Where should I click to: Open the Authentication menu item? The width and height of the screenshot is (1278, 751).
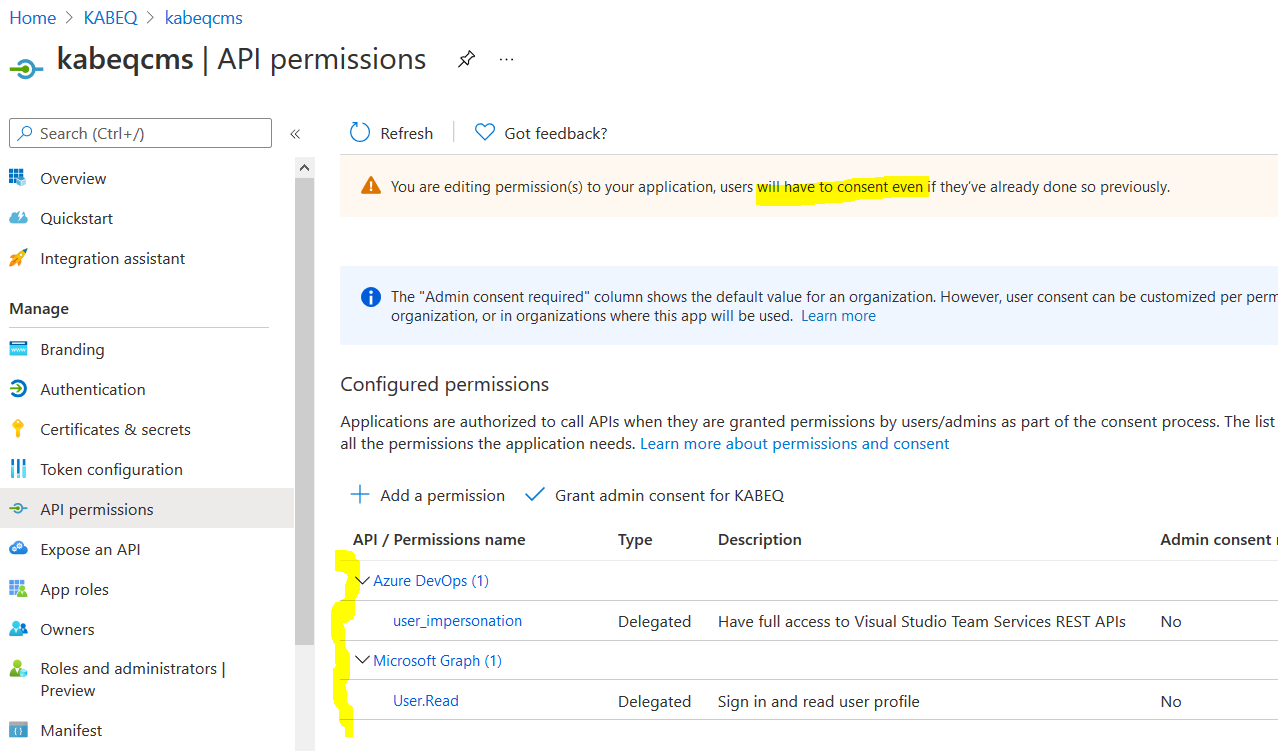[92, 389]
